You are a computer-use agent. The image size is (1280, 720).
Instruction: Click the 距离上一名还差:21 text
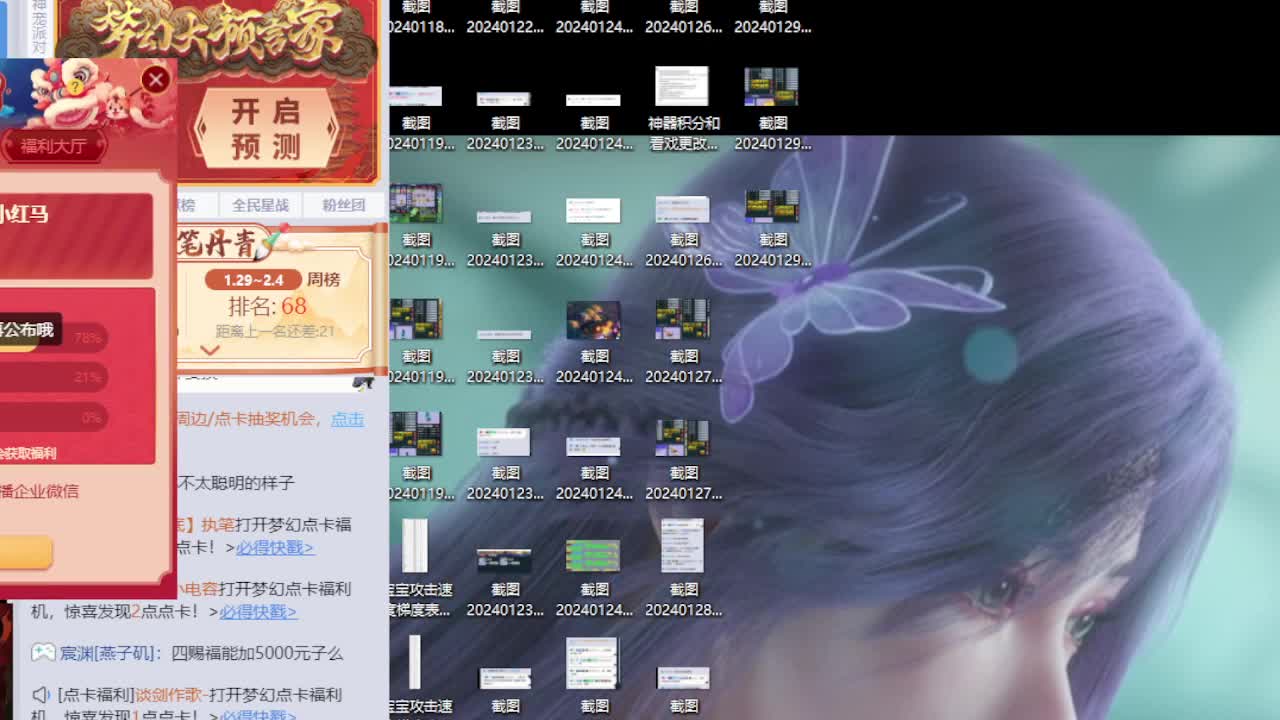coord(275,331)
